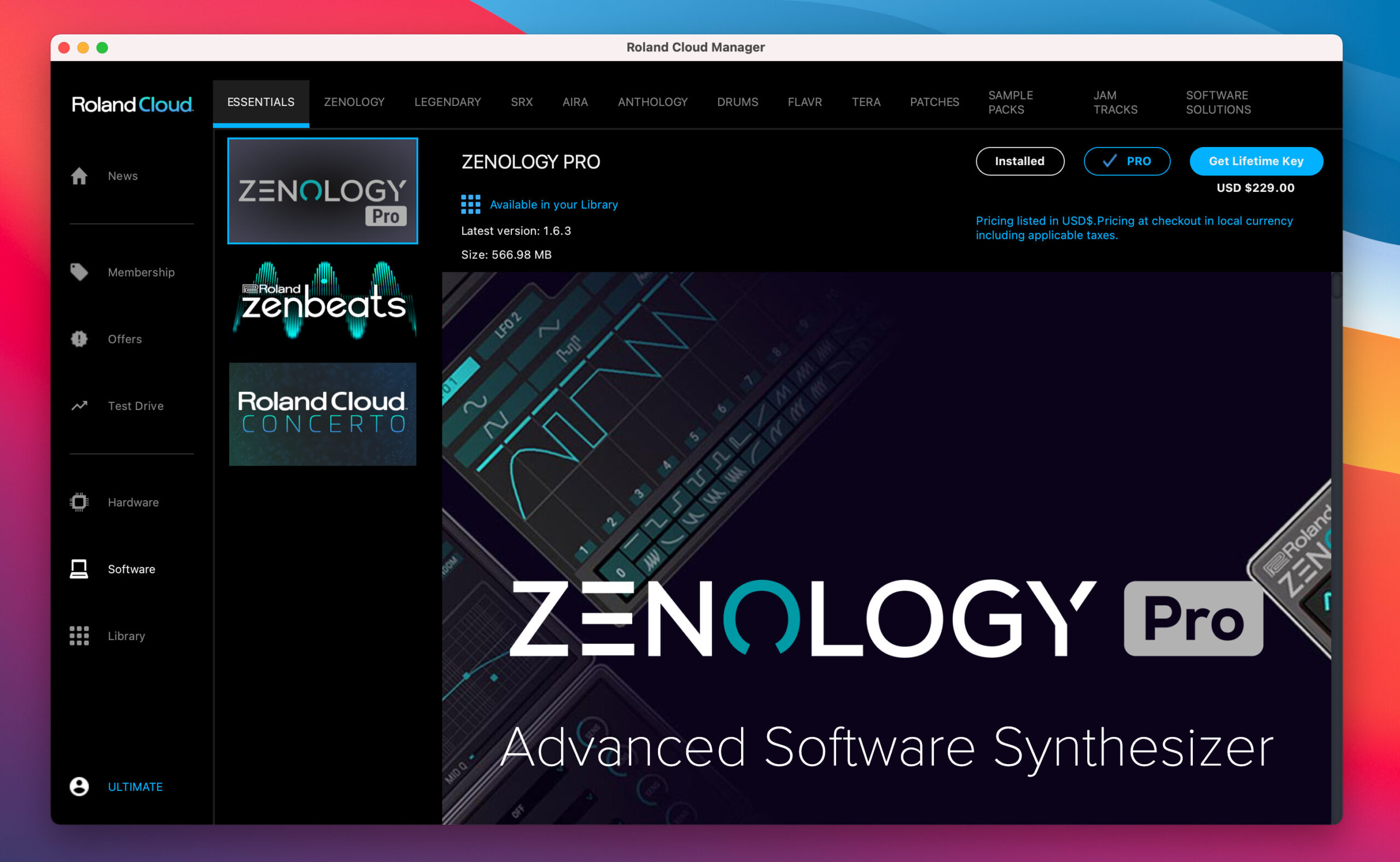Close the Roland Cloud Manager window
The height and width of the screenshot is (862, 1400).
[x=64, y=48]
